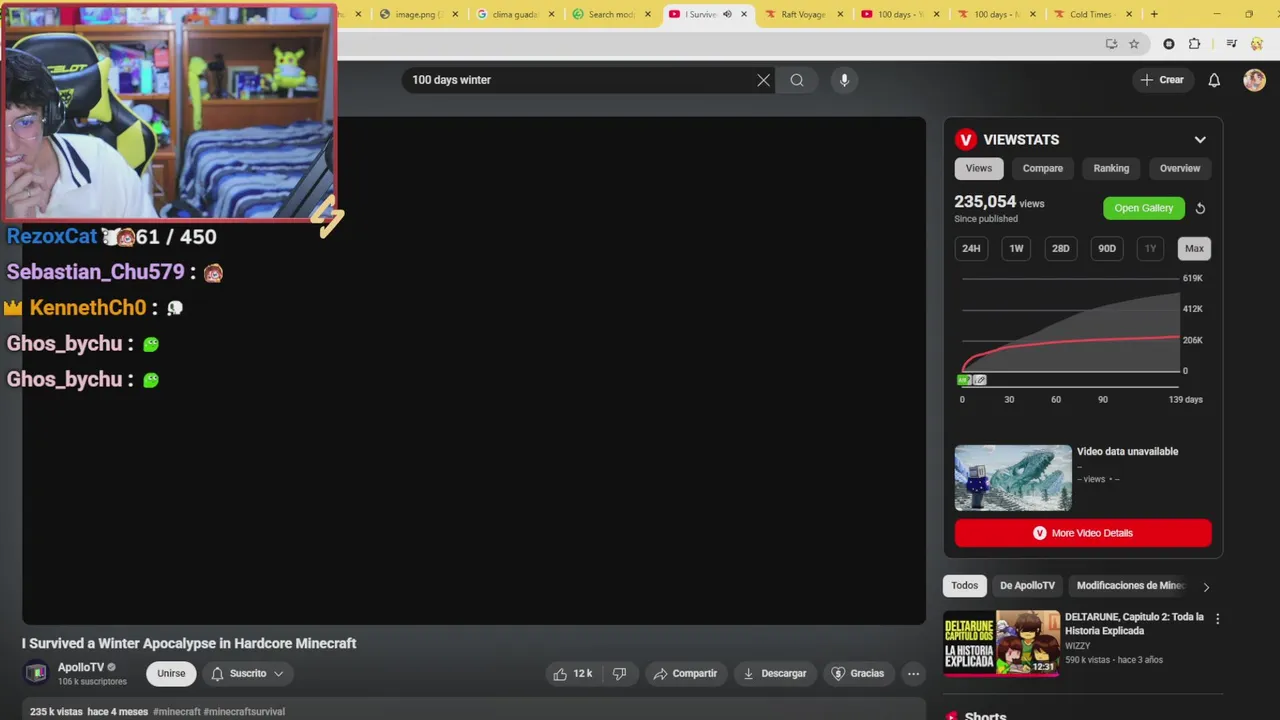
Task: Switch to the clima guadalajara Google tab
Action: (515, 14)
